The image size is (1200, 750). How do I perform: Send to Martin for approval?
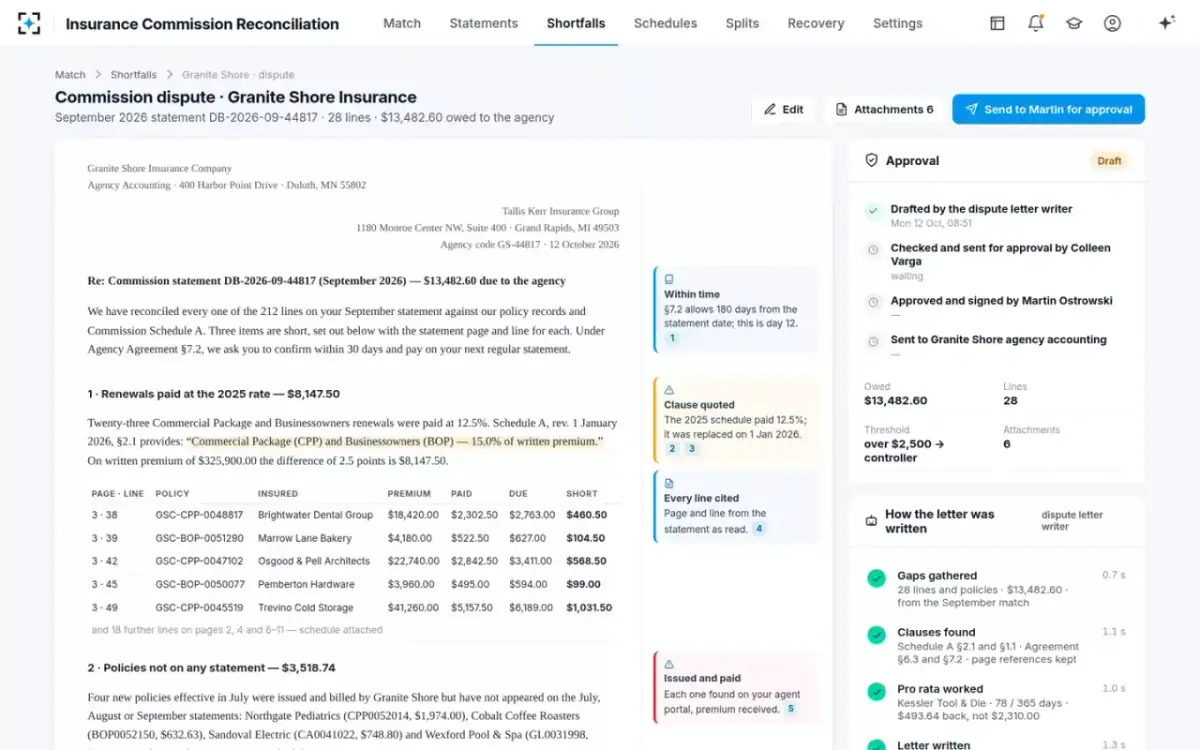coord(1048,109)
